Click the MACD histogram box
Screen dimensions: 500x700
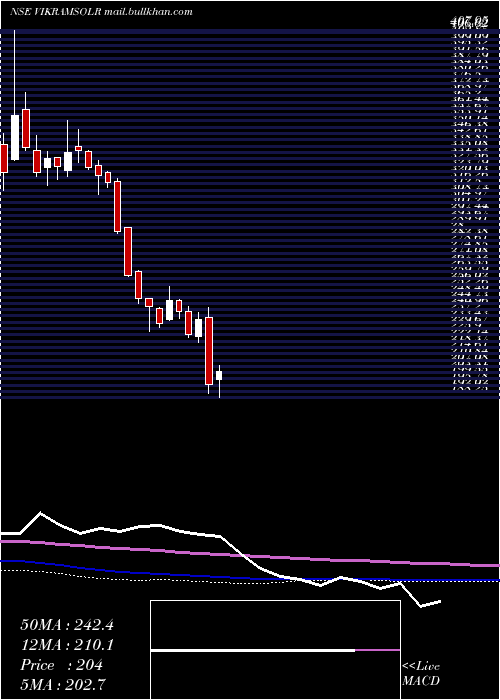(275, 650)
